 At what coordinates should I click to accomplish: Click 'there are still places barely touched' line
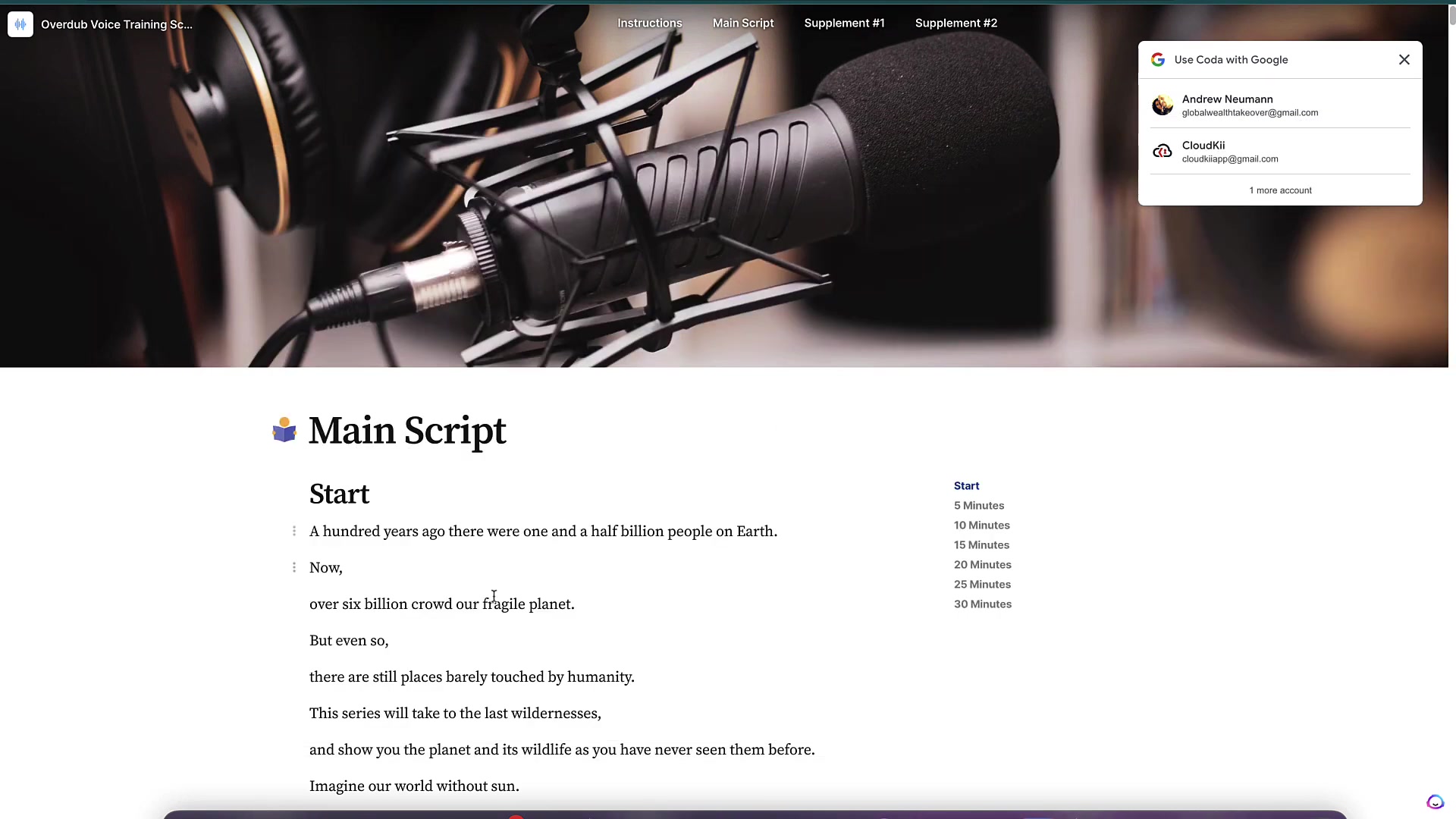pyautogui.click(x=472, y=677)
